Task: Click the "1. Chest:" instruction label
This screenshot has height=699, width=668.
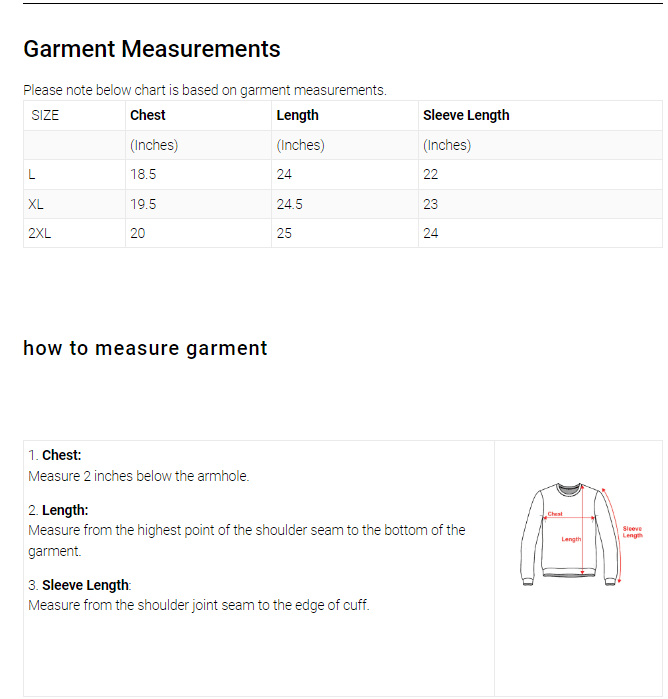Action: [55, 455]
